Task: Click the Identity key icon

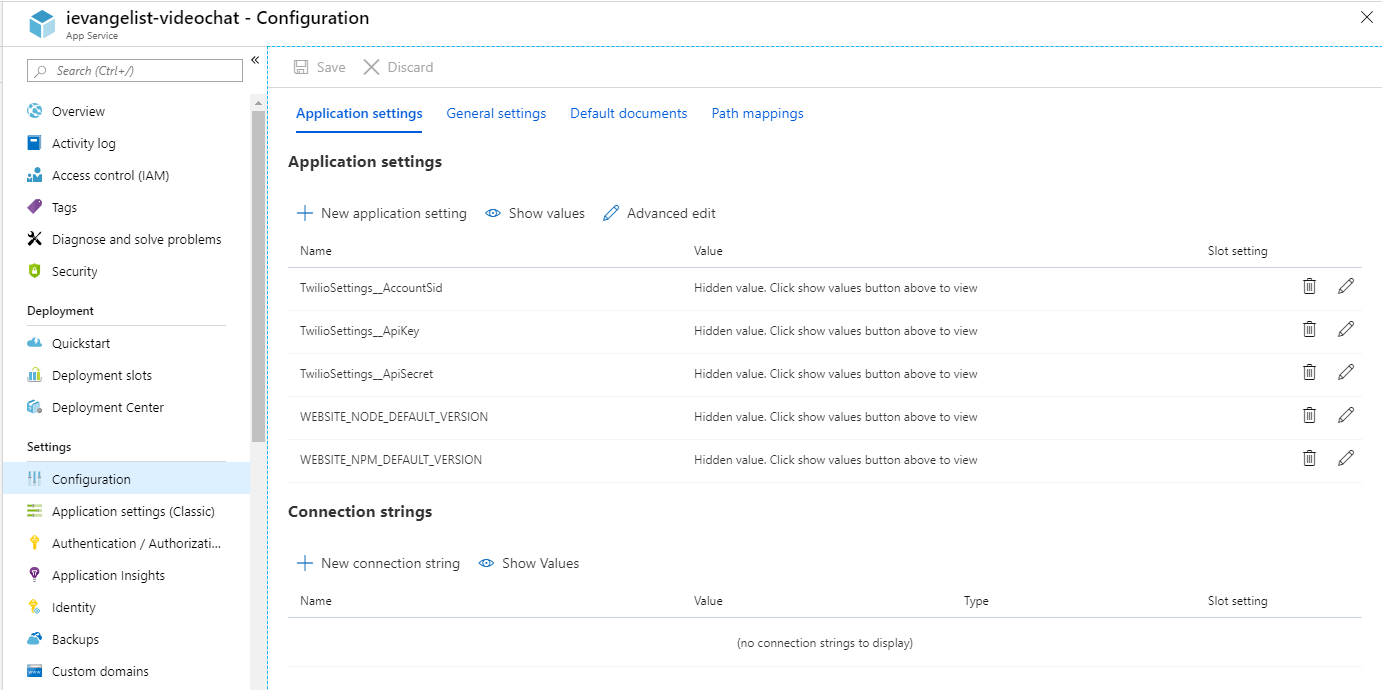Action: point(35,607)
